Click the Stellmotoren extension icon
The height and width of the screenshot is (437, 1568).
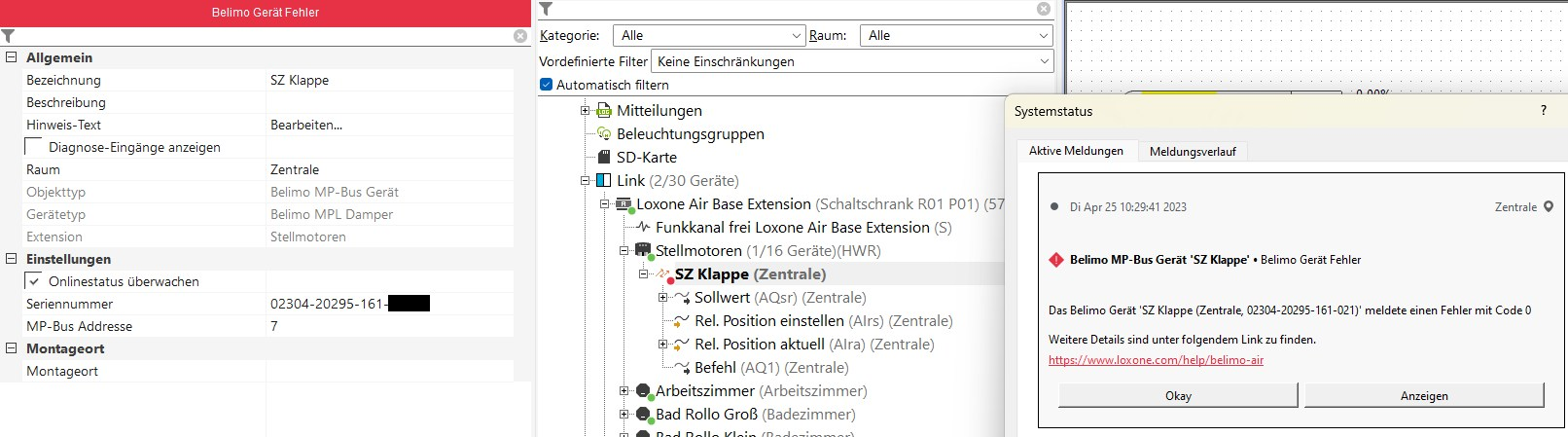[642, 251]
